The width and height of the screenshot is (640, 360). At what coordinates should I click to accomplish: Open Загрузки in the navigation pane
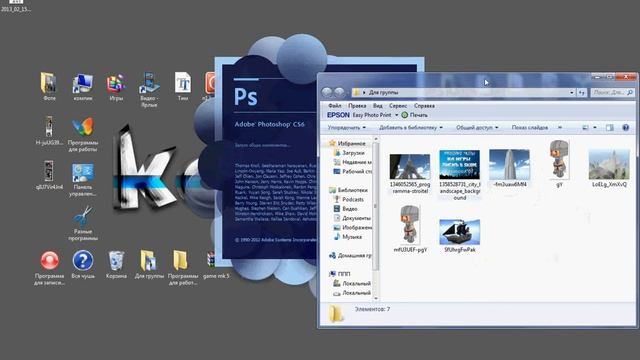click(x=349, y=153)
